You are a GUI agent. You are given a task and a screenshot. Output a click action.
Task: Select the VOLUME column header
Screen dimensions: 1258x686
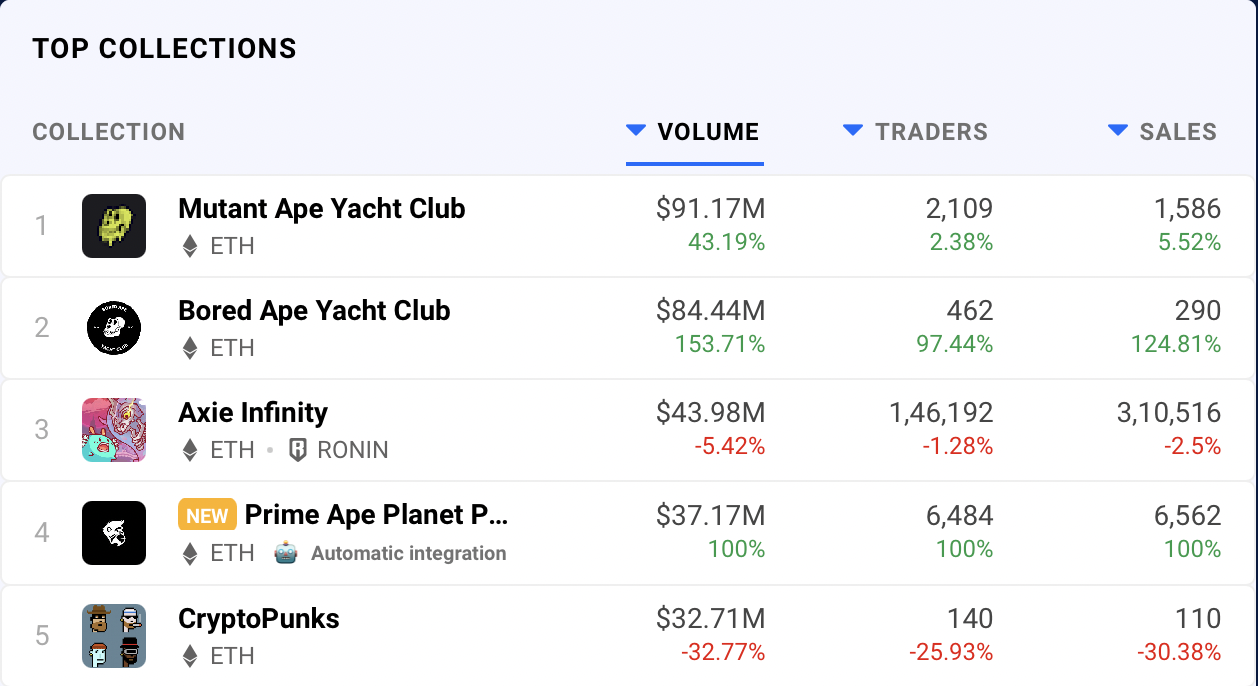pos(708,132)
